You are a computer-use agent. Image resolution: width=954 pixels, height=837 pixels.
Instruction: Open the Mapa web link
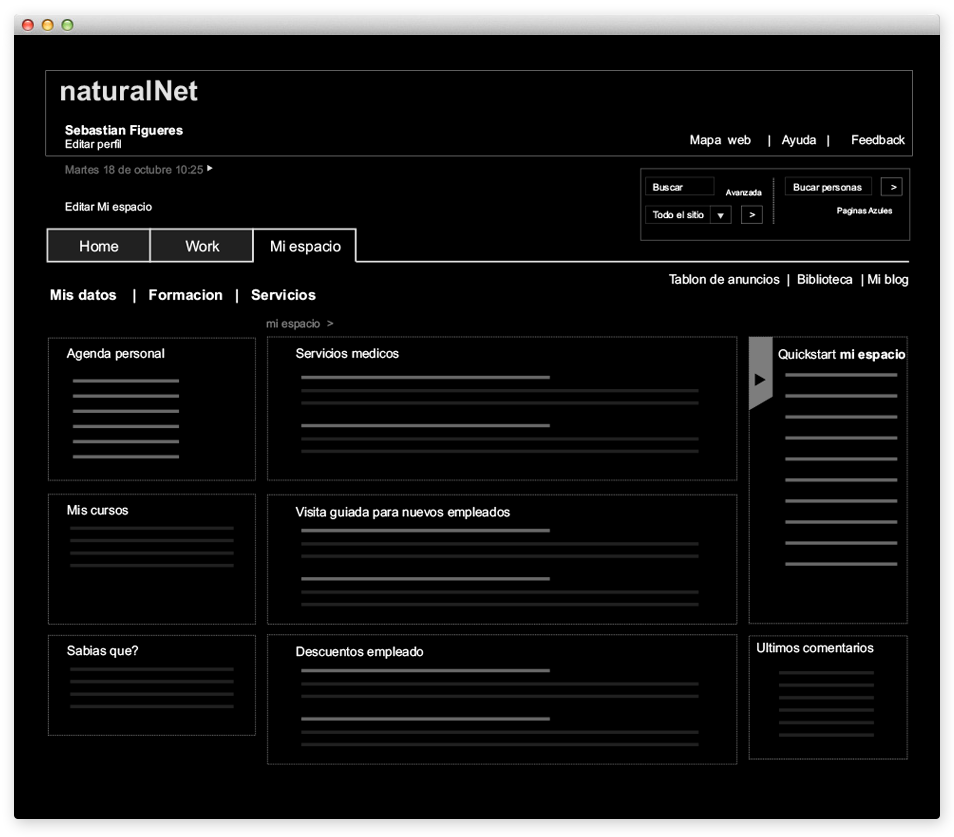pyautogui.click(x=720, y=140)
